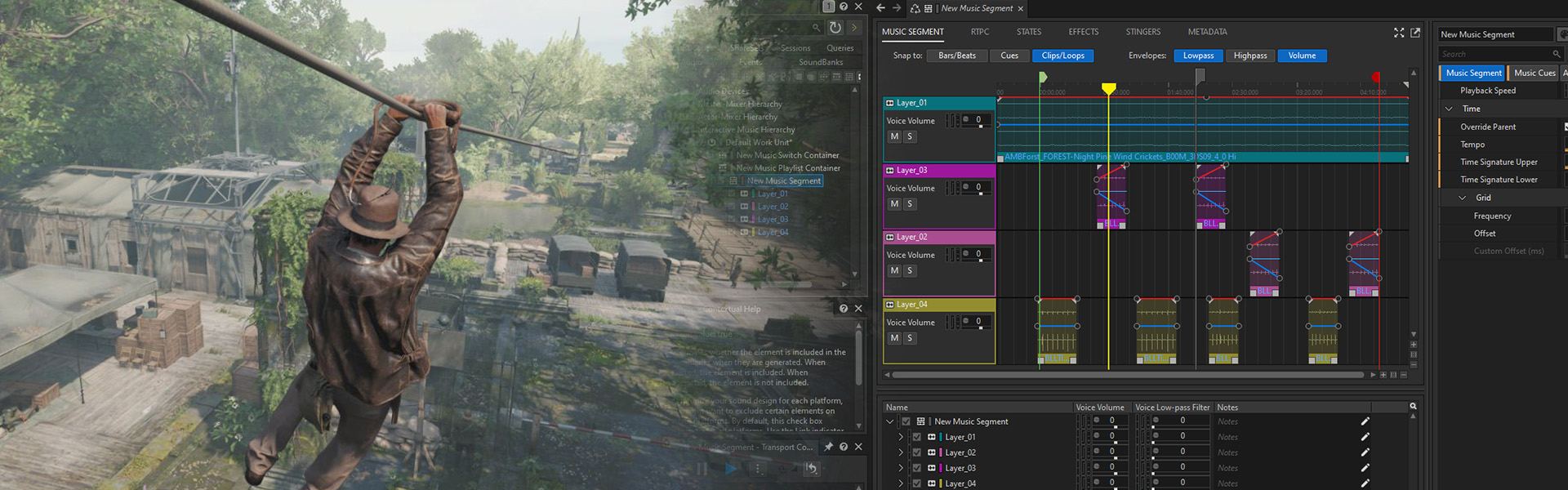This screenshot has height=490, width=1568.
Task: Expand Layer_01 row in the list view
Action: [x=901, y=437]
